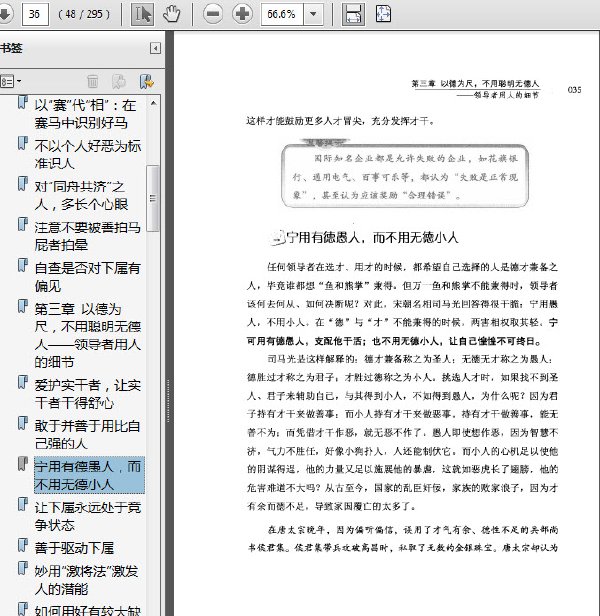The height and width of the screenshot is (616, 600).
Task: Open bookmark 自查是否对下属有偏见
Action: [x=87, y=277]
